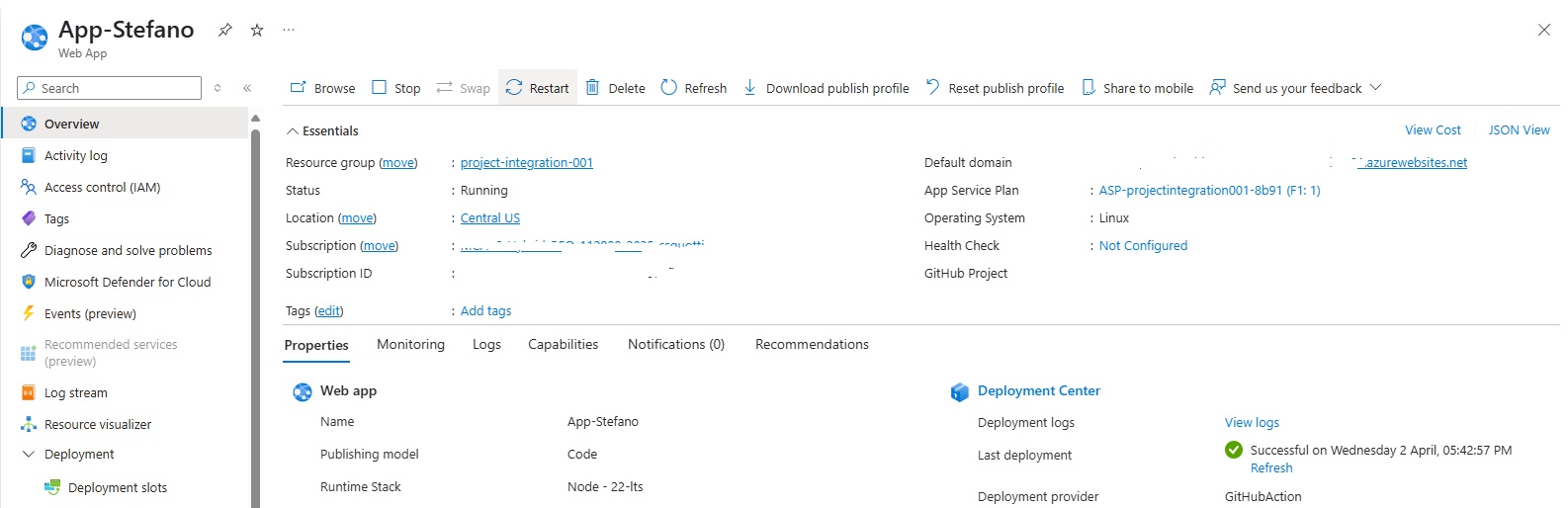Open the Deployment Center heading link
1568x508 pixels.
click(1039, 390)
